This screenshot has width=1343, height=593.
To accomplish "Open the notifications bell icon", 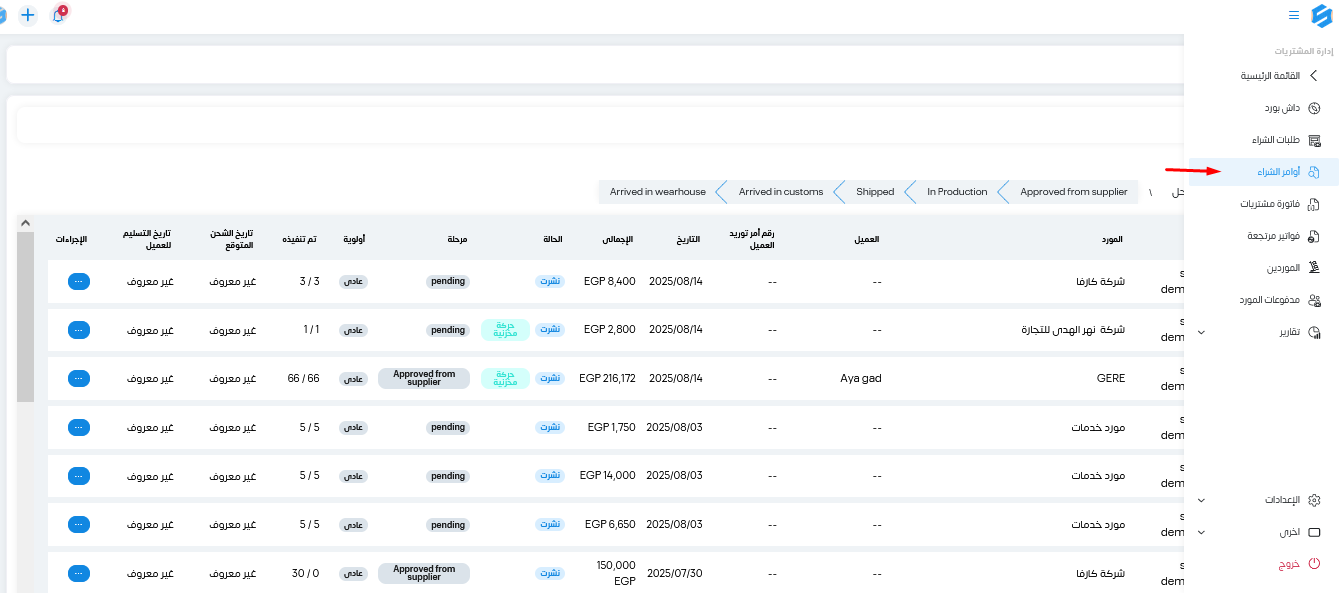I will [58, 16].
